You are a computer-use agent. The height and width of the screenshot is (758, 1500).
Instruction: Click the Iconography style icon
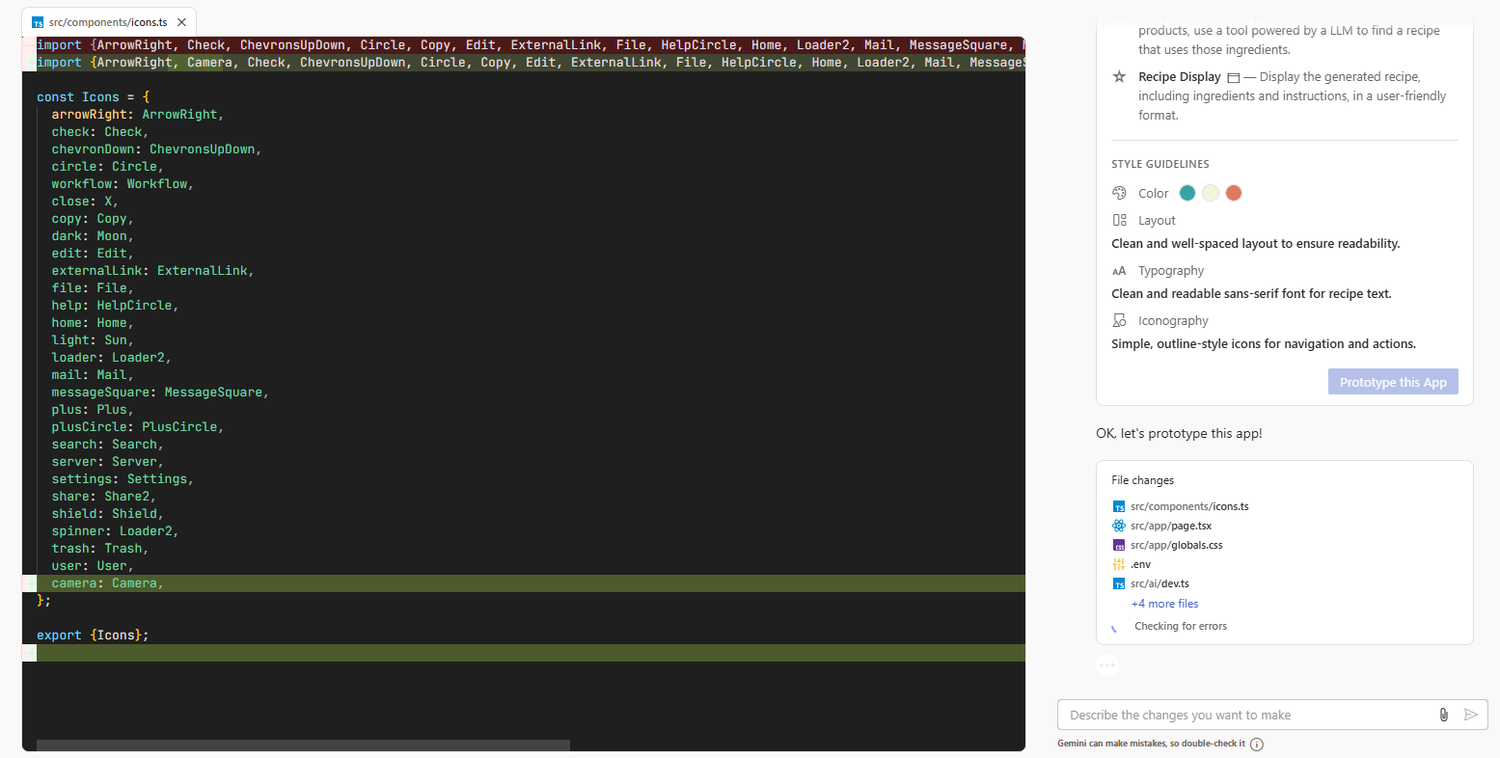1119,321
